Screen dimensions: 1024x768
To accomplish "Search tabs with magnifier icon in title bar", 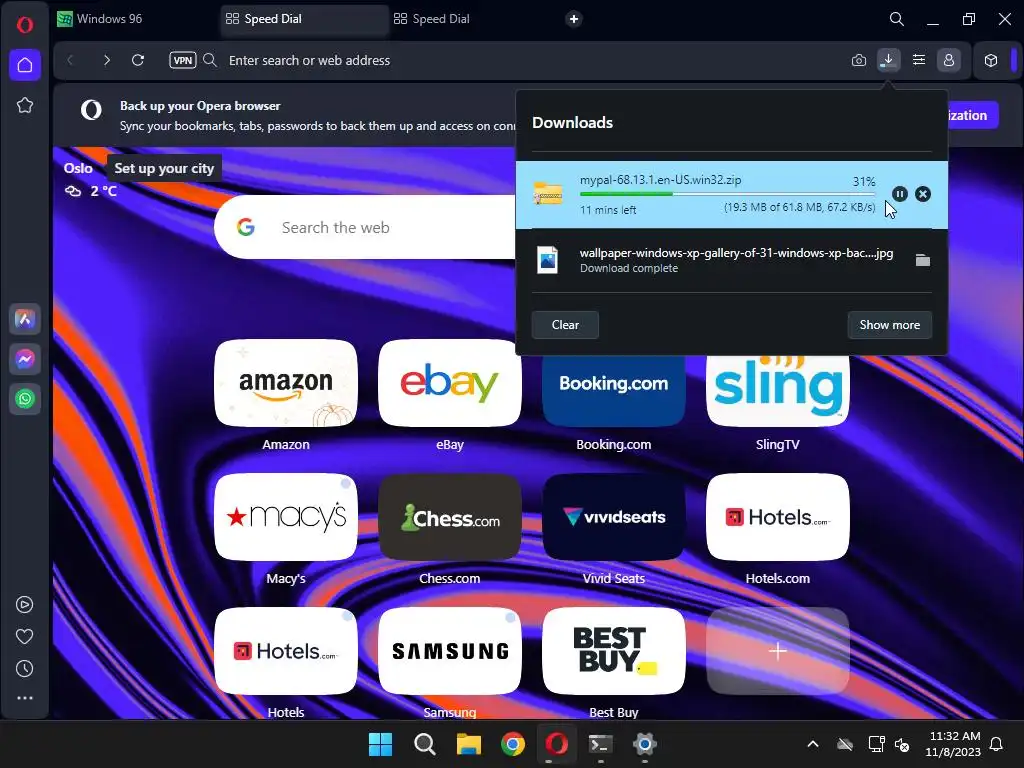I will 897,19.
